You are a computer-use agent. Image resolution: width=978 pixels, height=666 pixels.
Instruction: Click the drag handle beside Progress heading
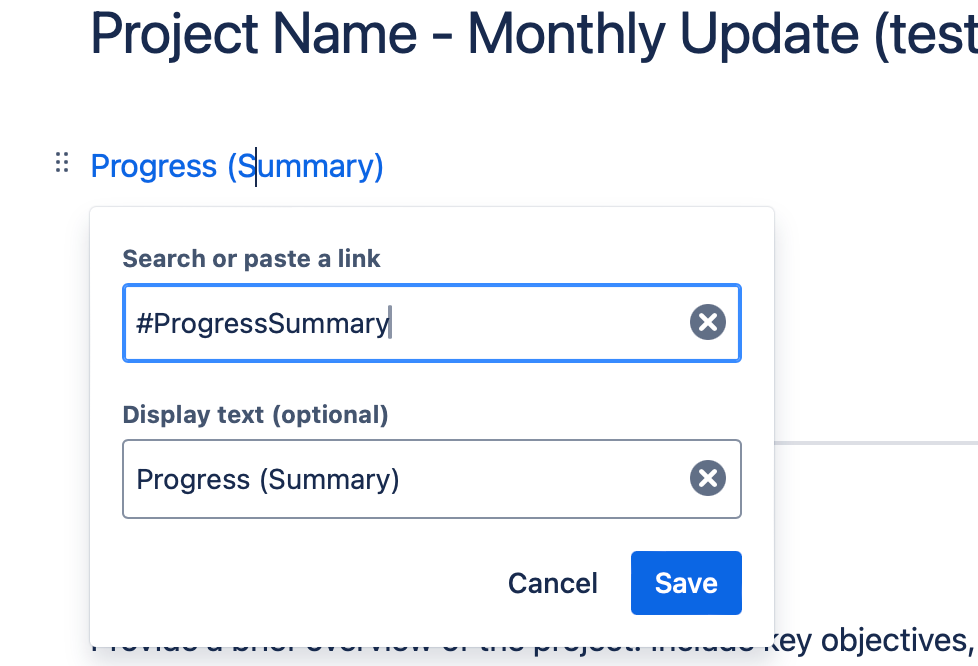pyautogui.click(x=62, y=163)
